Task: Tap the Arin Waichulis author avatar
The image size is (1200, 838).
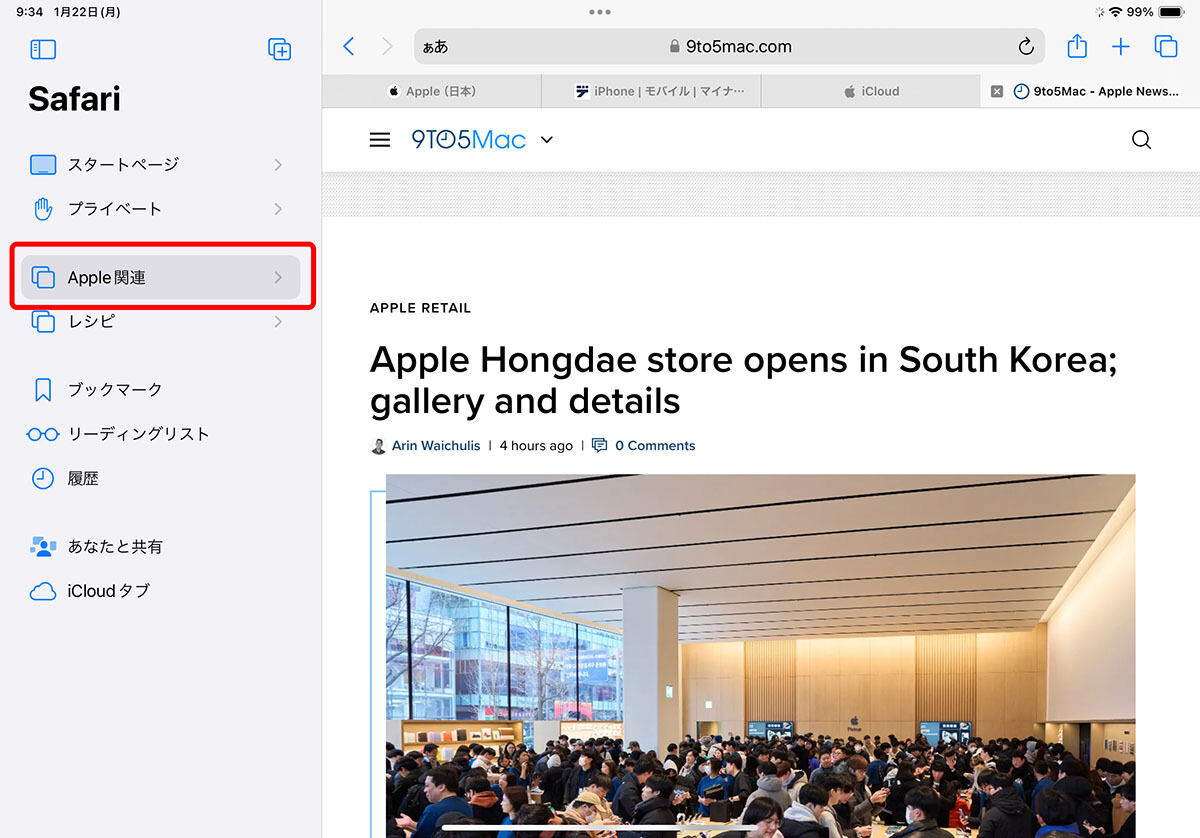Action: pos(378,446)
